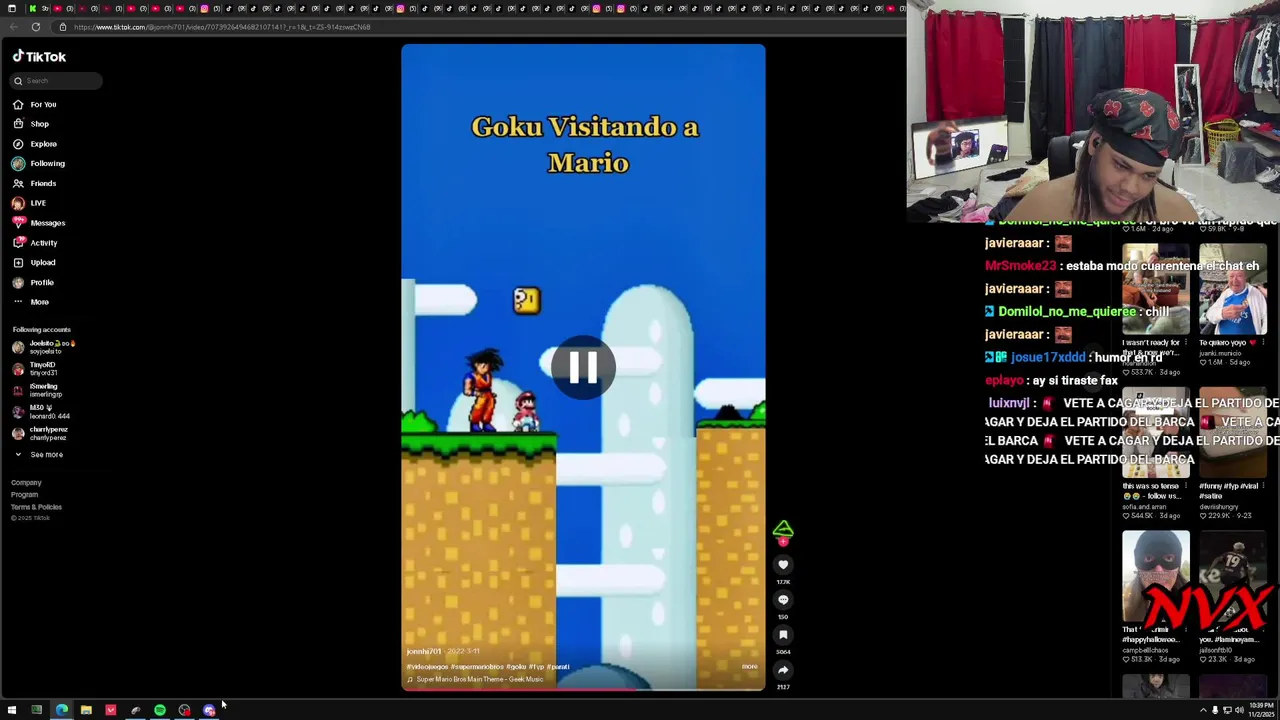
Task: Open the TikTok Shop page
Action: click(x=31, y=124)
